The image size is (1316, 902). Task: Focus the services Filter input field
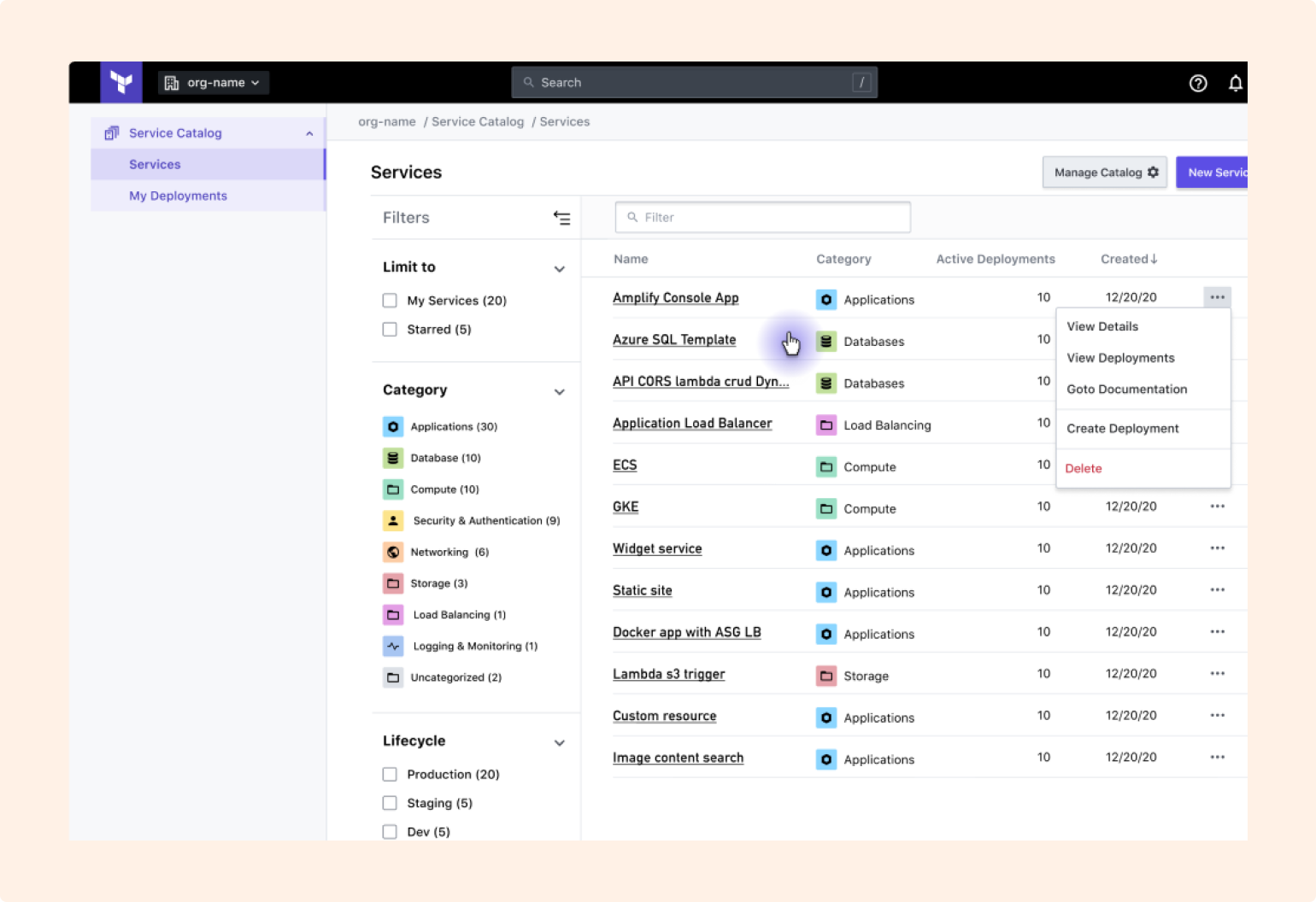click(x=763, y=218)
